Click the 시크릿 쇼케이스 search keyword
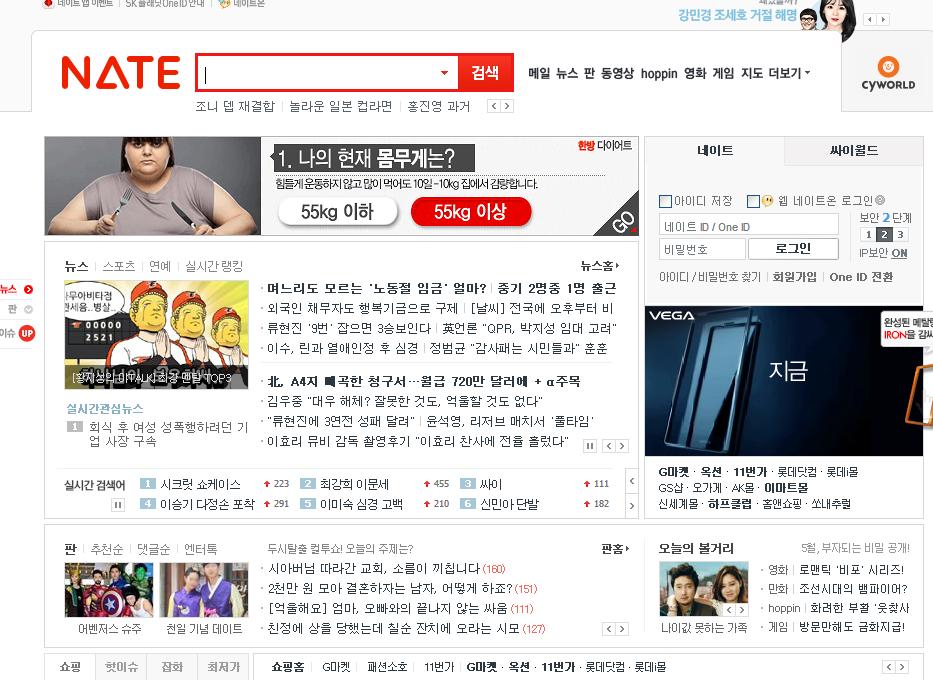 coord(201,484)
